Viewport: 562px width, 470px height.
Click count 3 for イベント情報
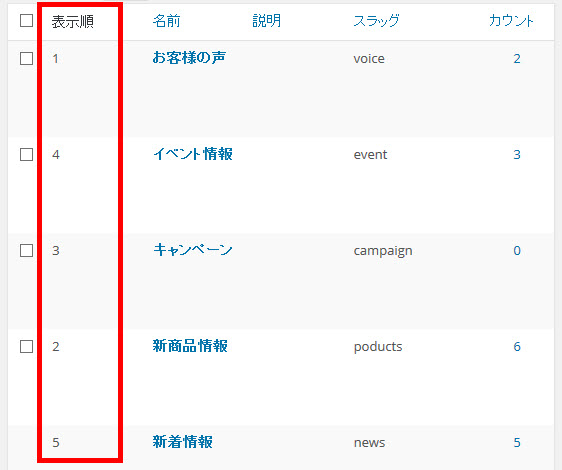517,155
